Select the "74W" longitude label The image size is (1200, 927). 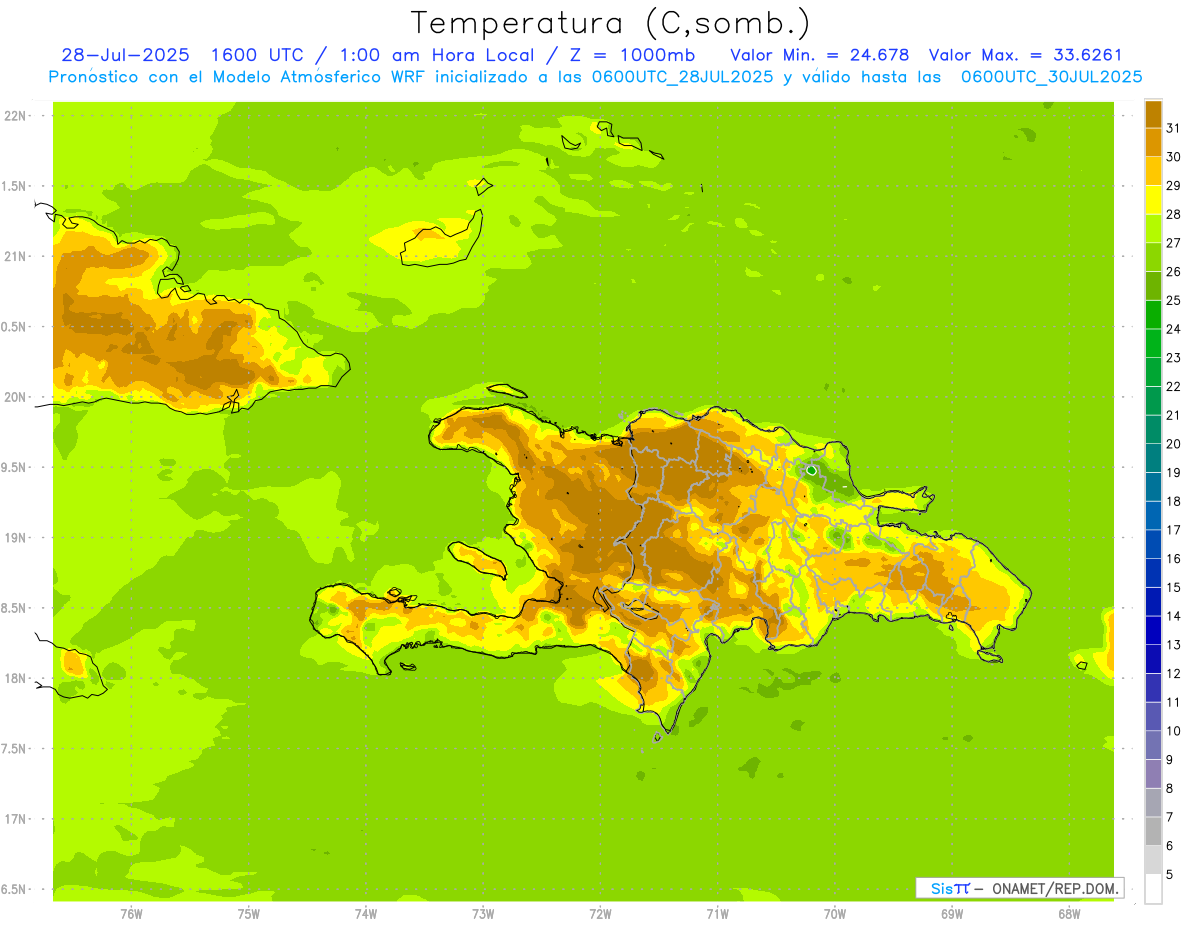coord(366,913)
